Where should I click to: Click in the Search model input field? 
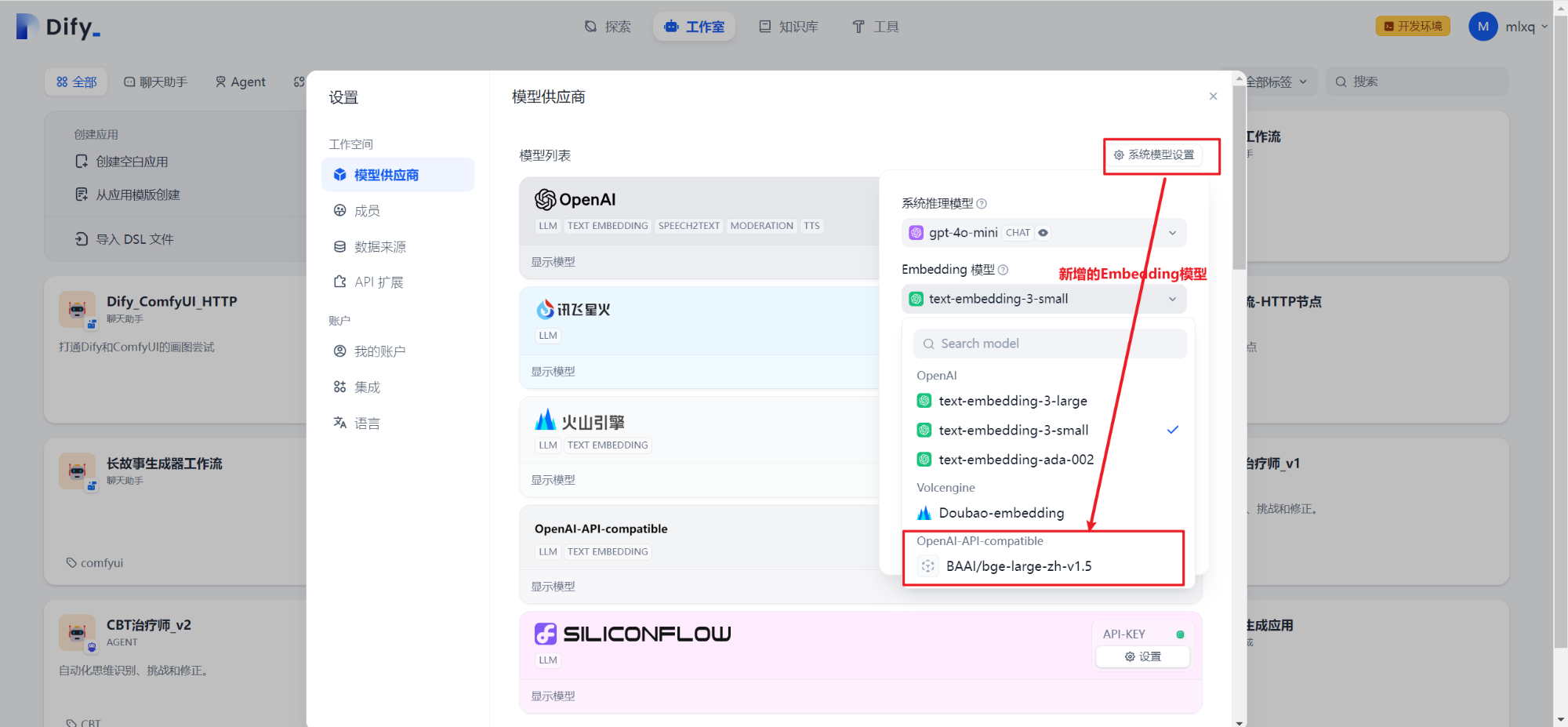1050,343
